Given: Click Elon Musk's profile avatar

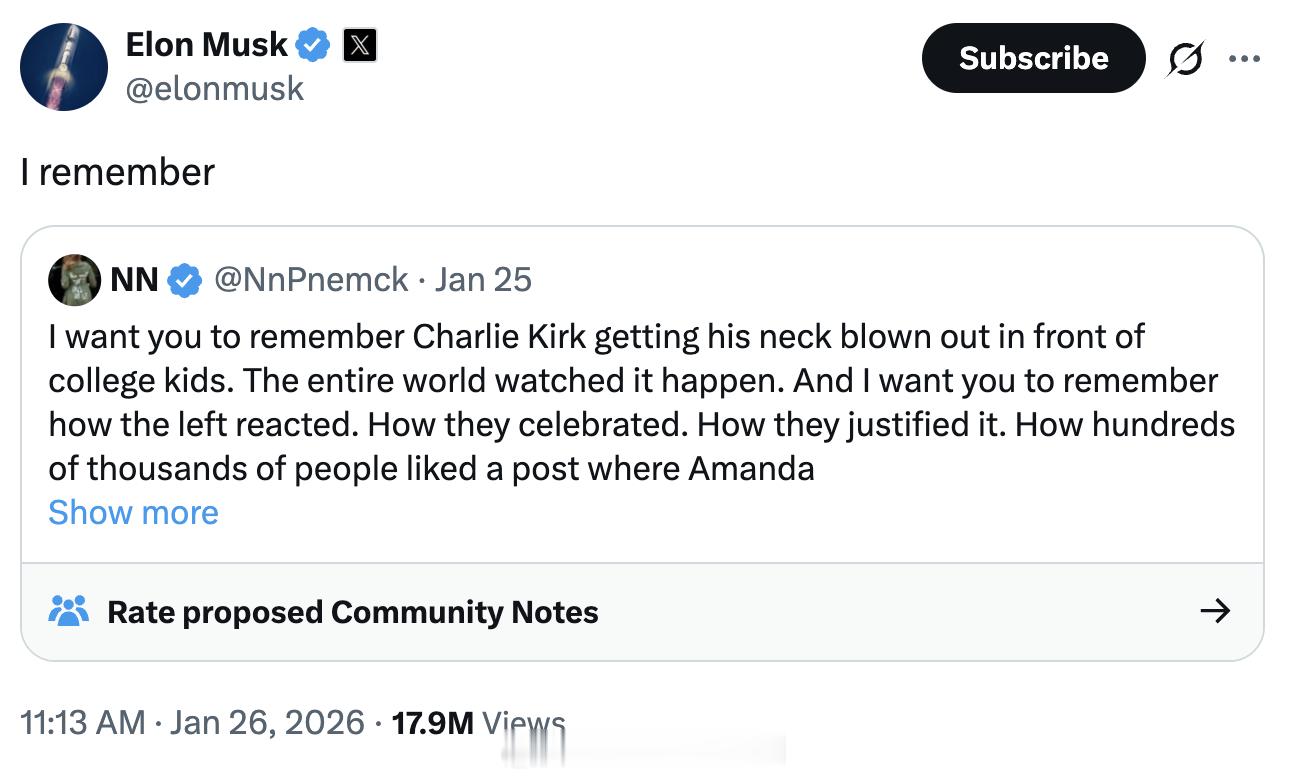Looking at the screenshot, I should pos(64,67).
